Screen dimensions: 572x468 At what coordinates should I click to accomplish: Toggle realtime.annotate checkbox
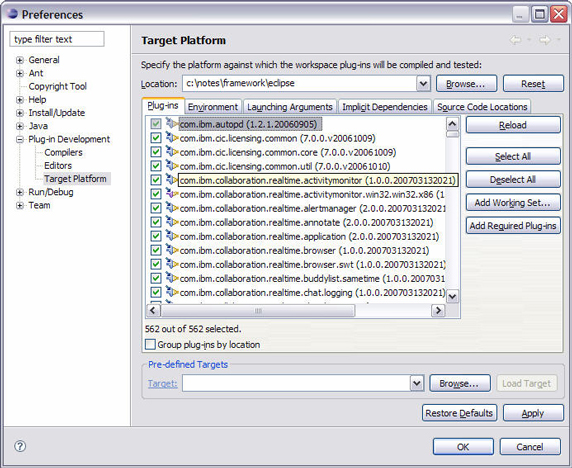point(156,222)
